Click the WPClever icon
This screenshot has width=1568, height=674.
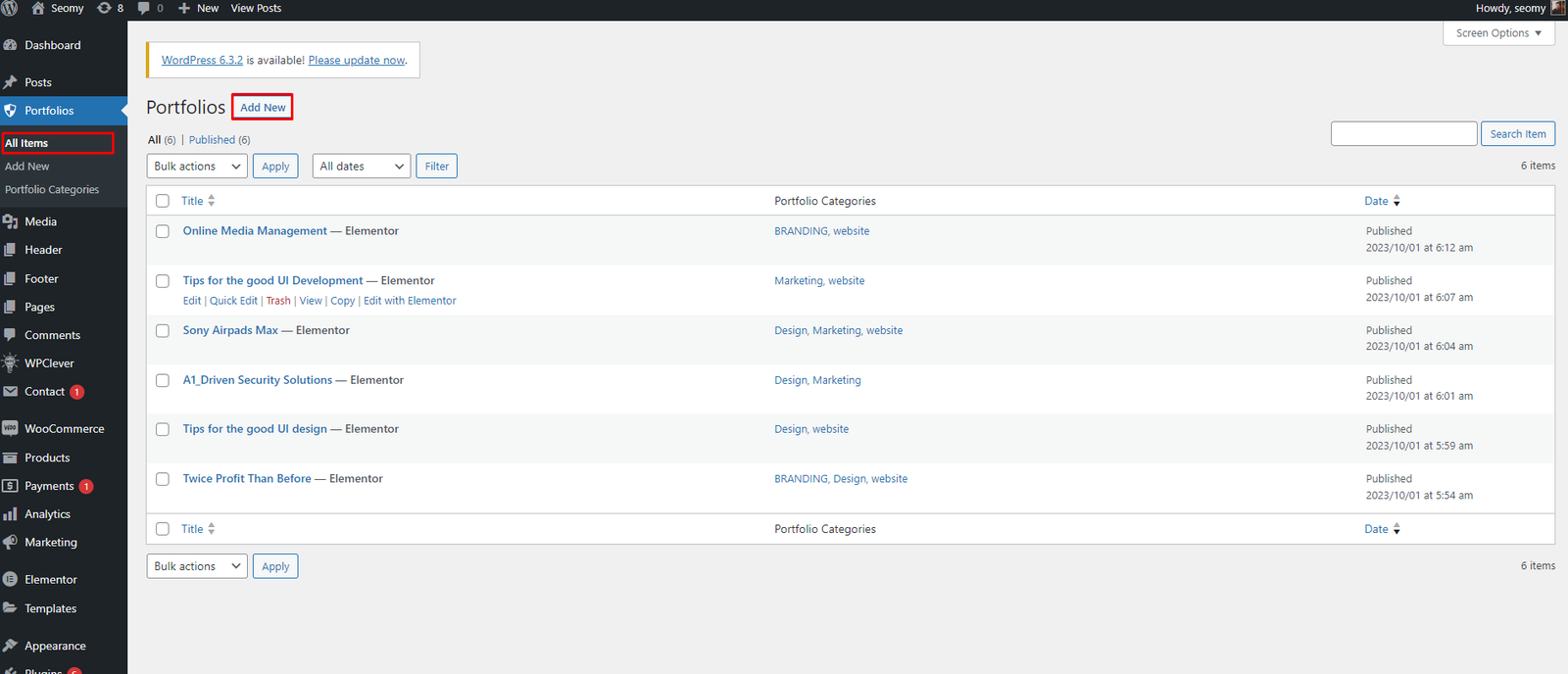(11, 362)
